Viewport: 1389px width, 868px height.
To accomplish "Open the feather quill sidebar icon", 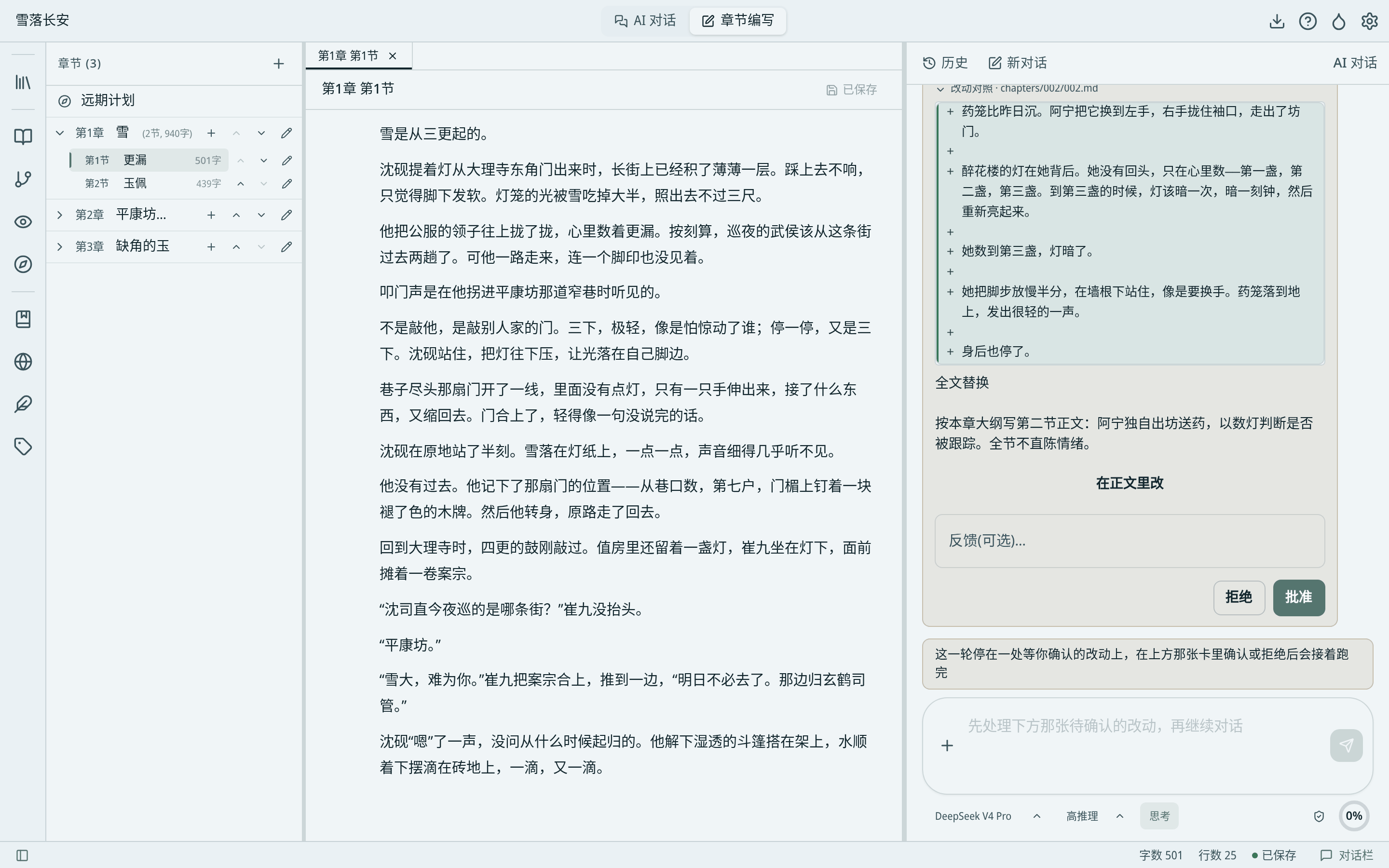I will (x=23, y=404).
